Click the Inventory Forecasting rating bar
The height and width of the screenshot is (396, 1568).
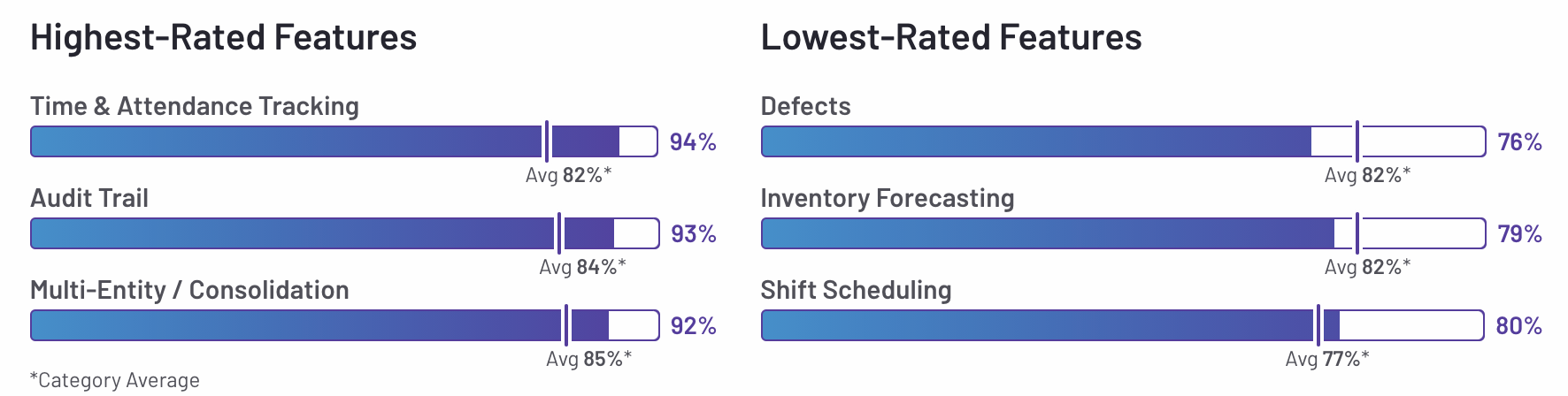1124,233
